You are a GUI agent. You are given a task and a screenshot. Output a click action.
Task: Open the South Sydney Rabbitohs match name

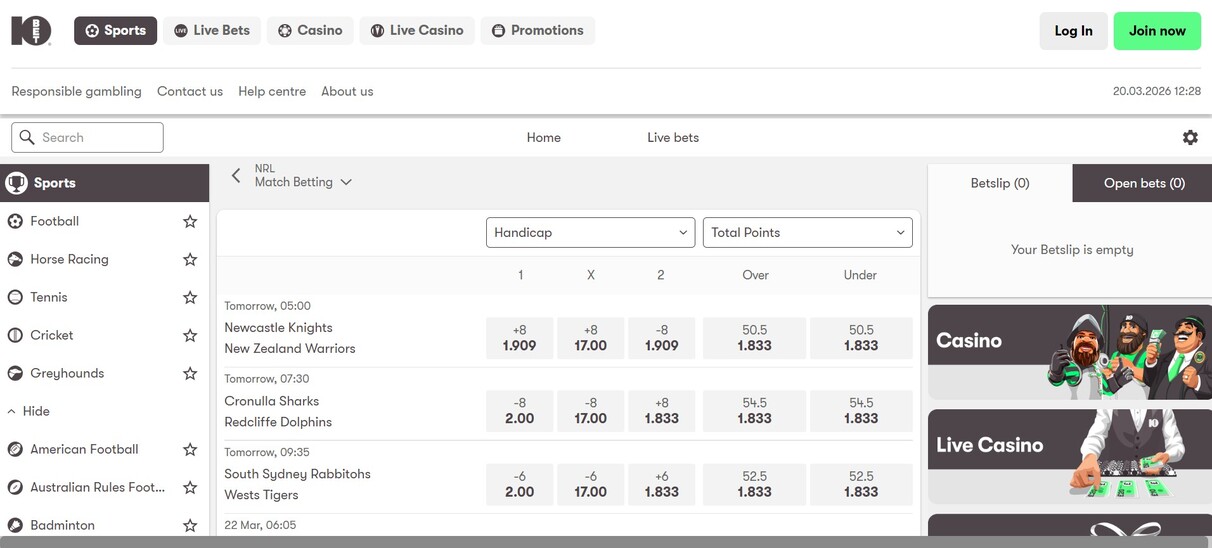(297, 474)
